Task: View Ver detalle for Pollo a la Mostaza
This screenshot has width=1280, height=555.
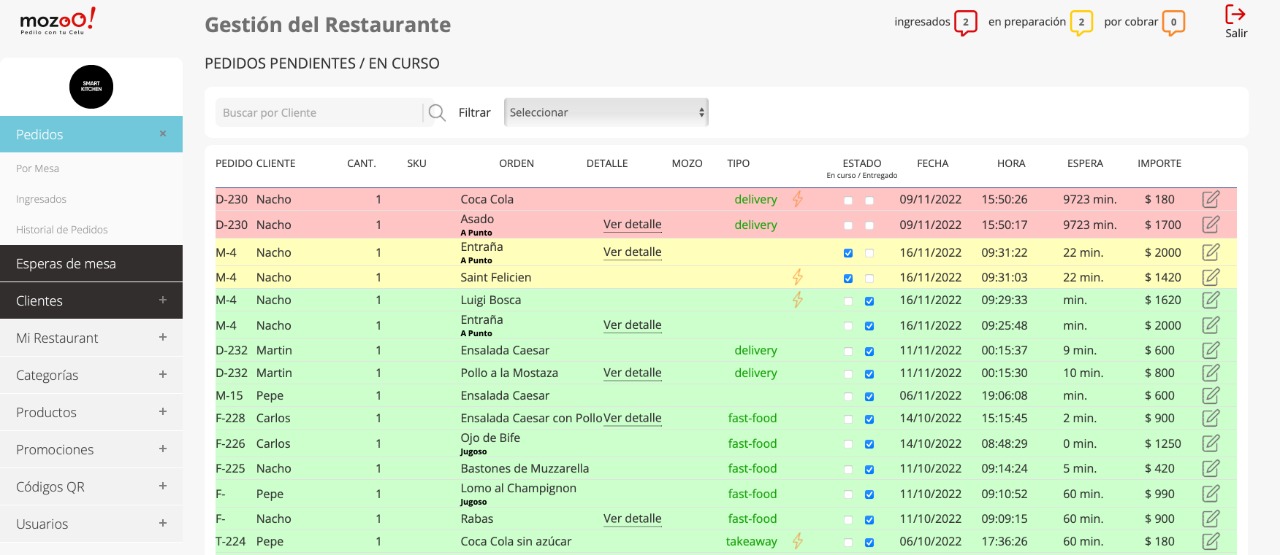Action: pos(632,373)
